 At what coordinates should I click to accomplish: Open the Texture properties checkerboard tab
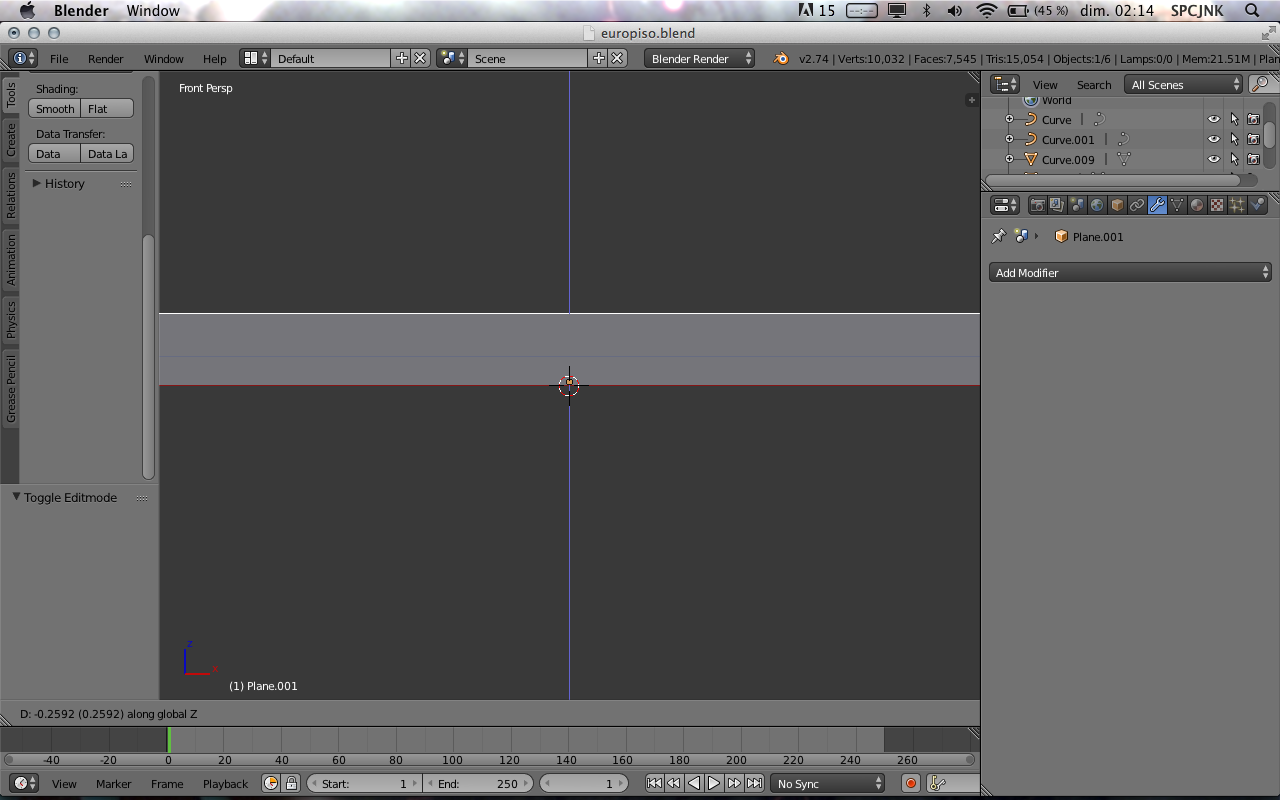pos(1217,205)
